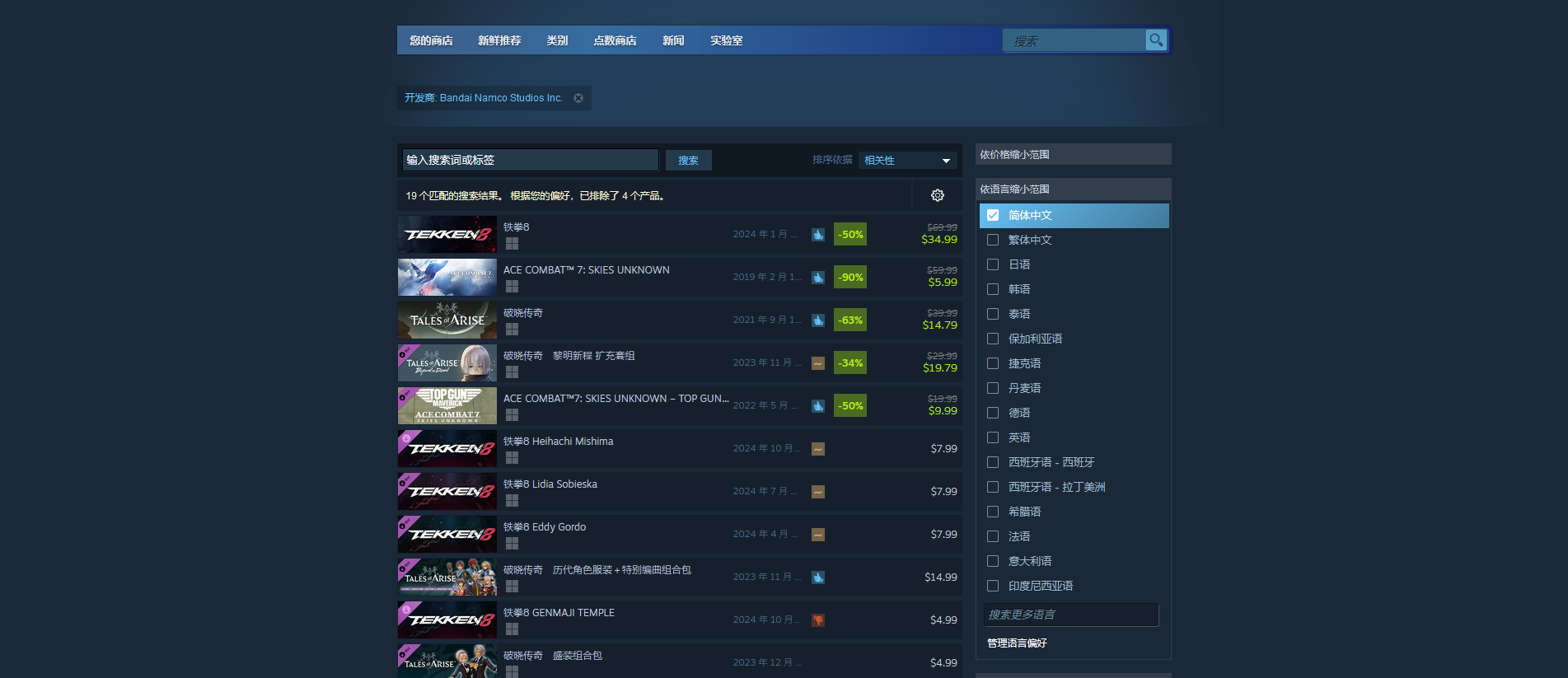Go to the 点数商店 tab
The image size is (1568, 678).
[x=615, y=40]
